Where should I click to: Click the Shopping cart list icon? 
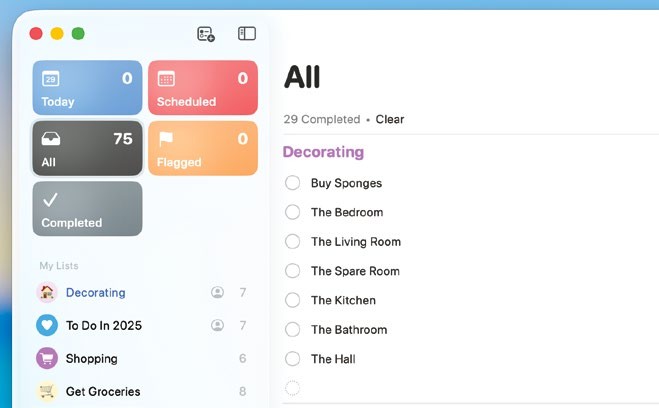tap(47, 358)
